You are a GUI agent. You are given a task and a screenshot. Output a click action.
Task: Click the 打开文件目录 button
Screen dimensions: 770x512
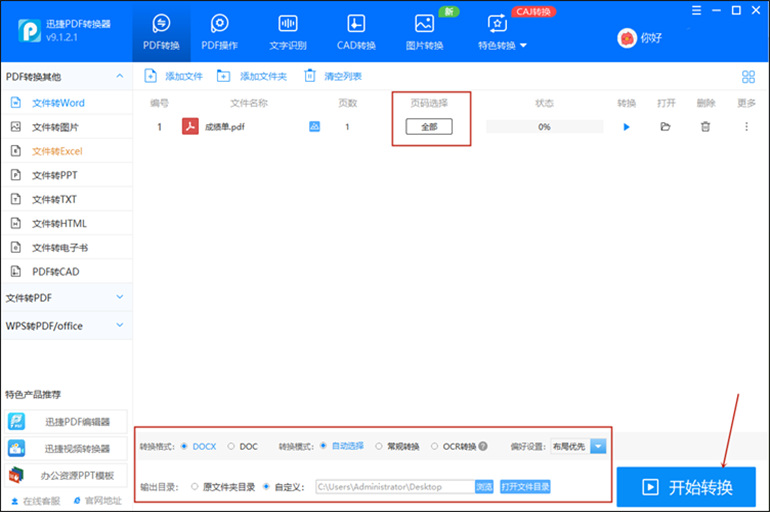pyautogui.click(x=525, y=486)
